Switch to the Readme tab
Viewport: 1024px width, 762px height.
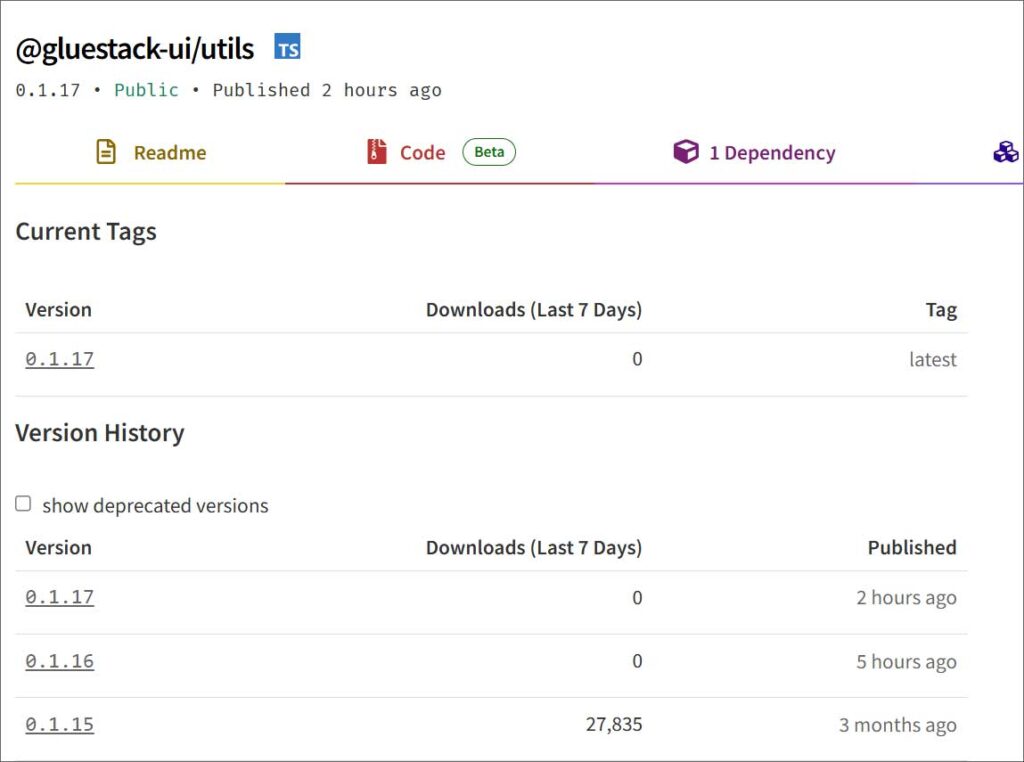[169, 153]
